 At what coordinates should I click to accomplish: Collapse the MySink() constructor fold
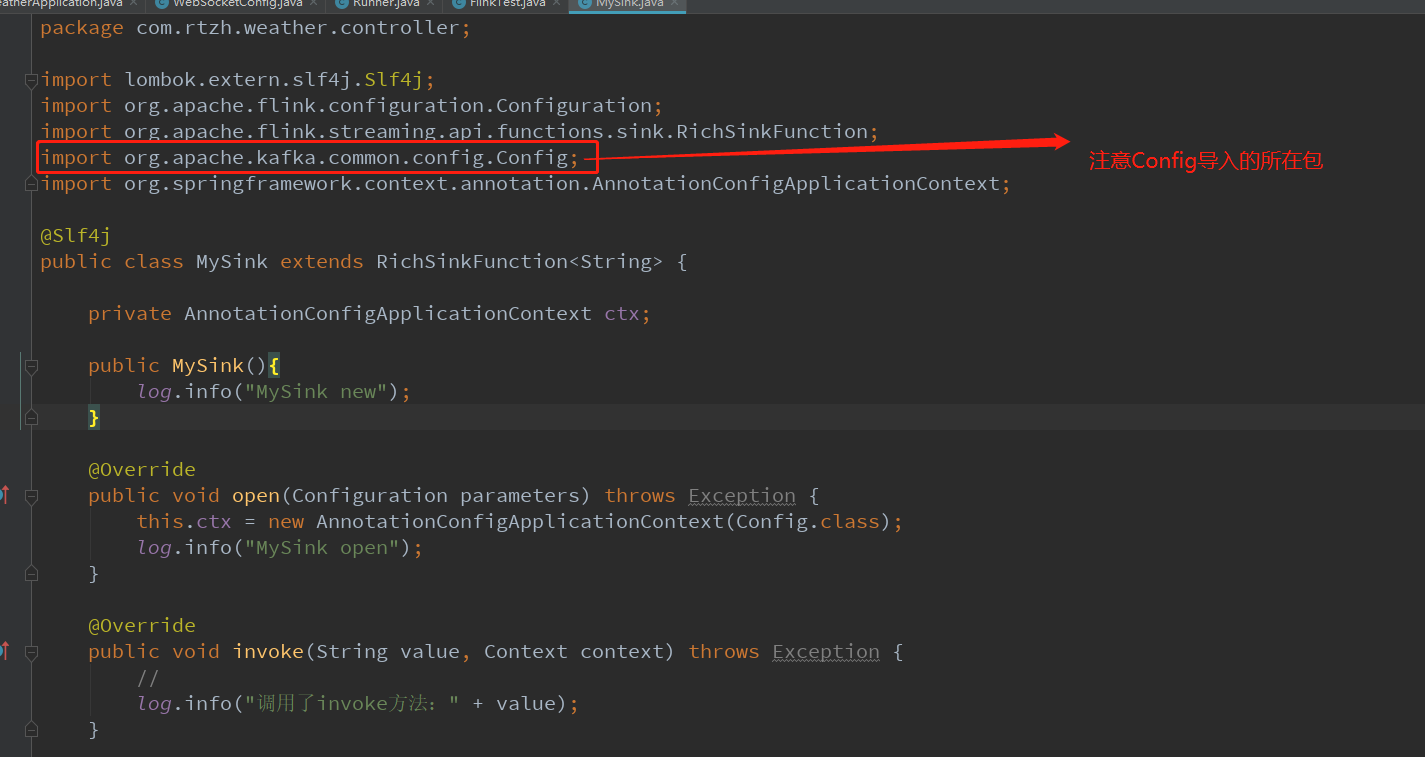[32, 366]
